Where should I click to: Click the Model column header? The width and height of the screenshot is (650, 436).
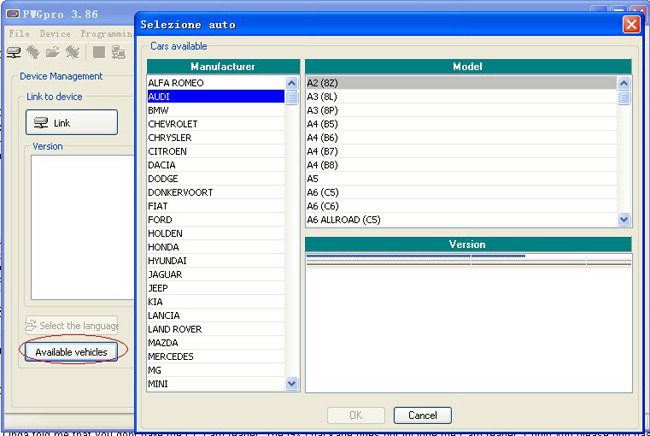tap(468, 66)
